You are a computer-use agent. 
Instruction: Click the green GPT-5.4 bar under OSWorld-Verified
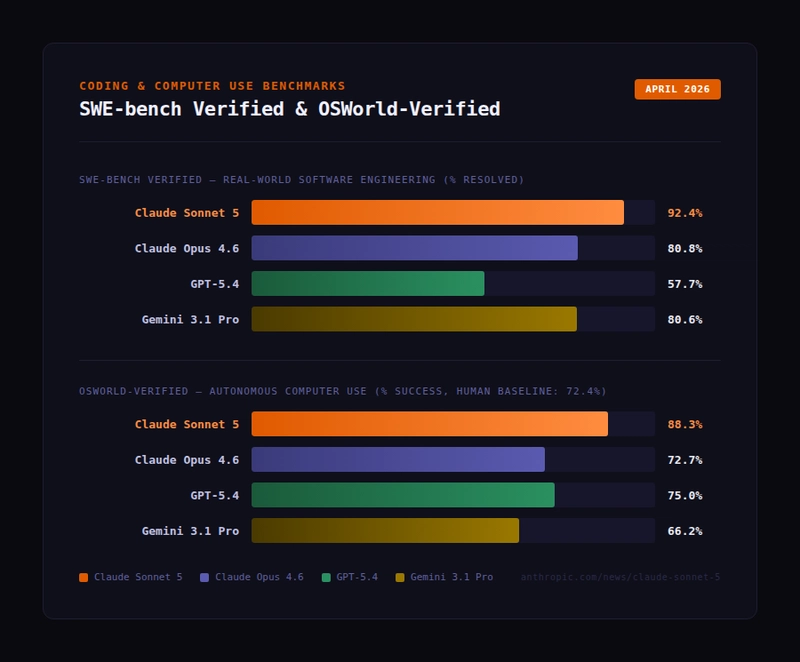403,495
